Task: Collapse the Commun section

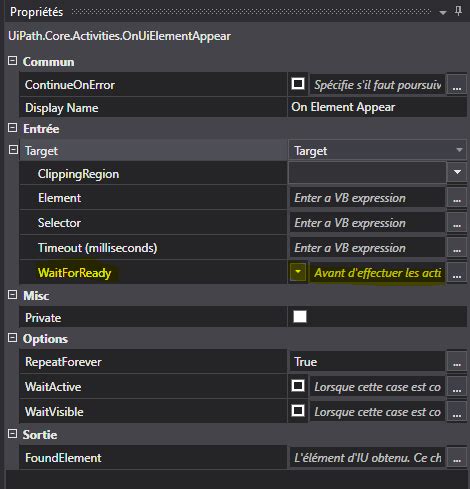Action: pos(13,61)
